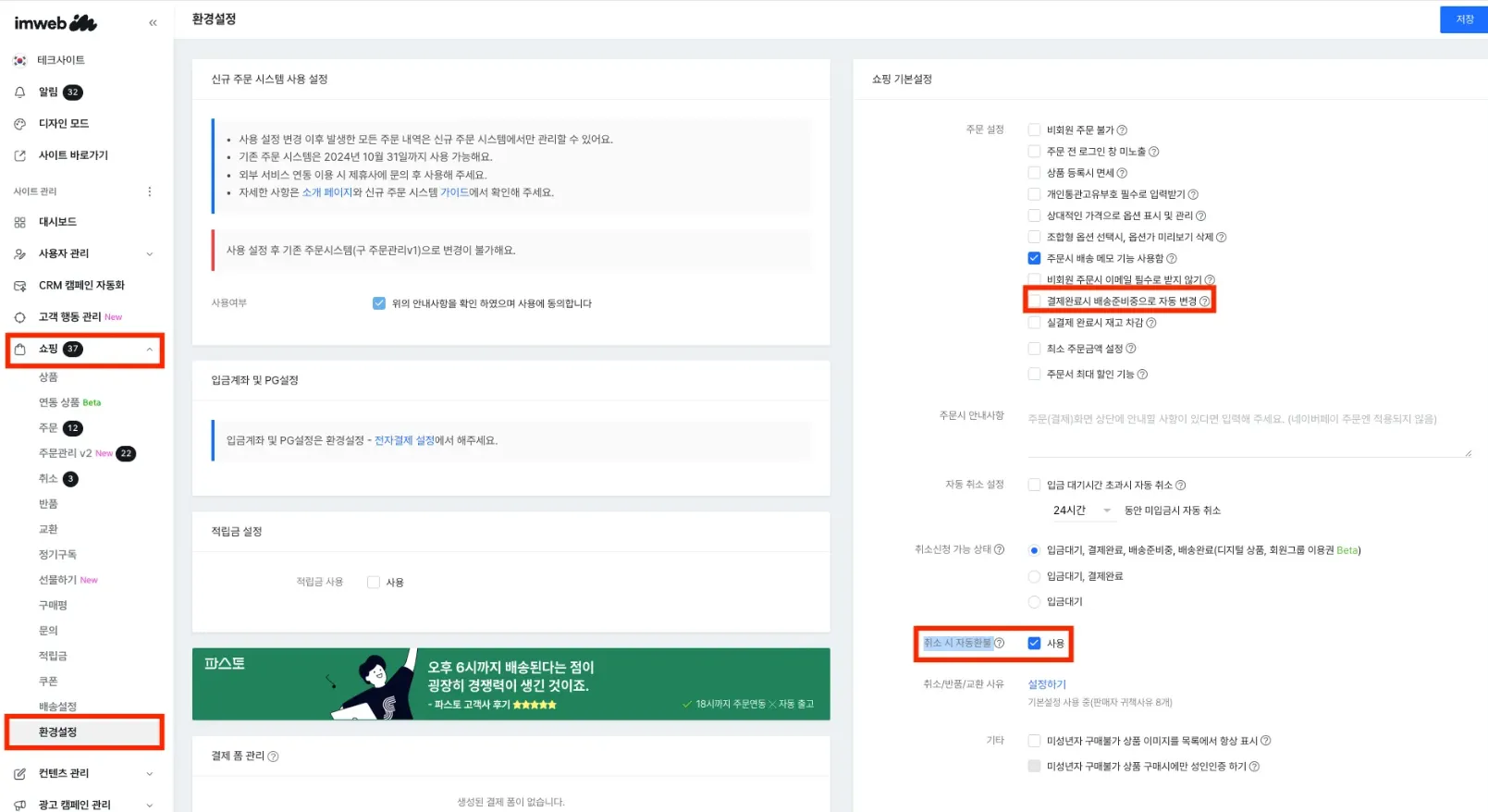The height and width of the screenshot is (812, 1488).
Task: Click help icon next to 주문 전 로그인 창 미노출
Action: 1153,152
